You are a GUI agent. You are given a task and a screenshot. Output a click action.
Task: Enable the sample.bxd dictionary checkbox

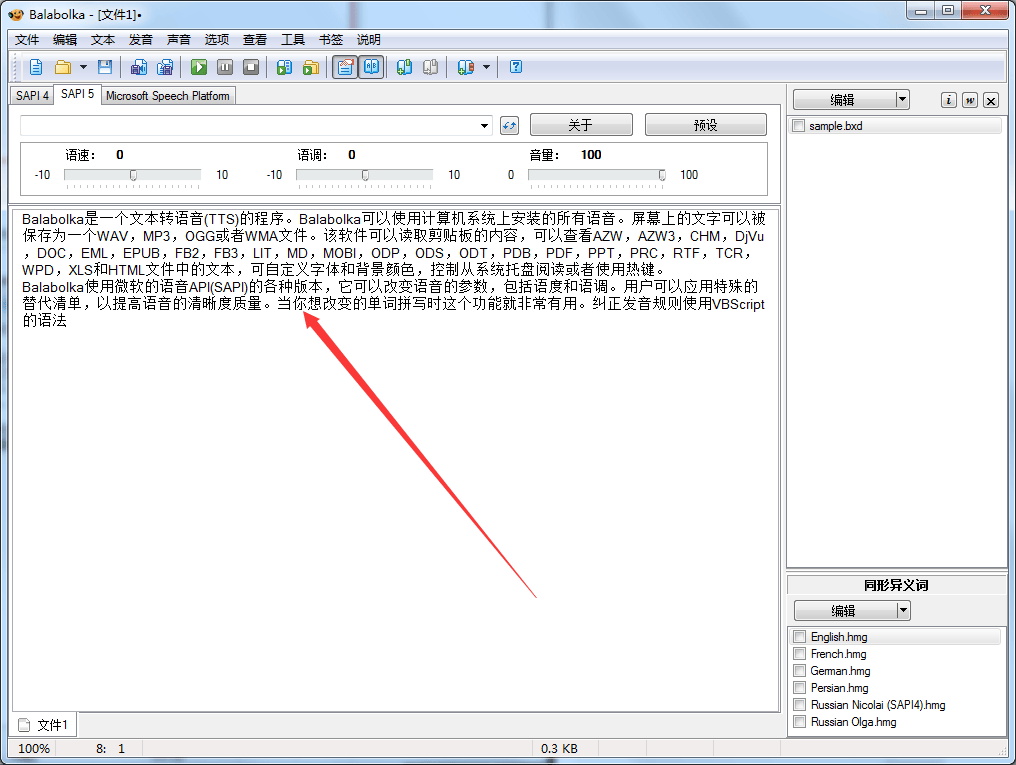tap(799, 126)
